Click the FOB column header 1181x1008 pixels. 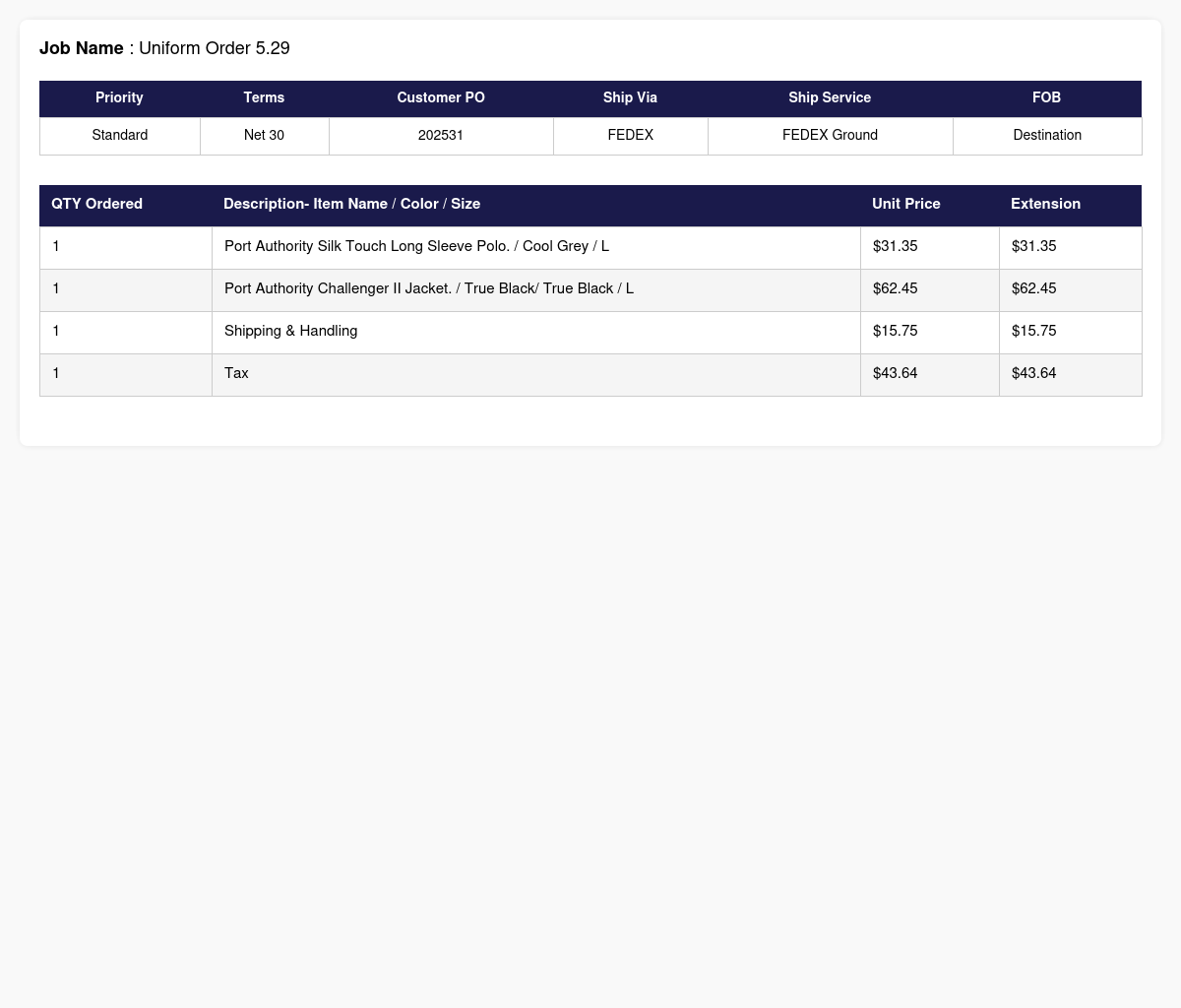coord(1047,98)
